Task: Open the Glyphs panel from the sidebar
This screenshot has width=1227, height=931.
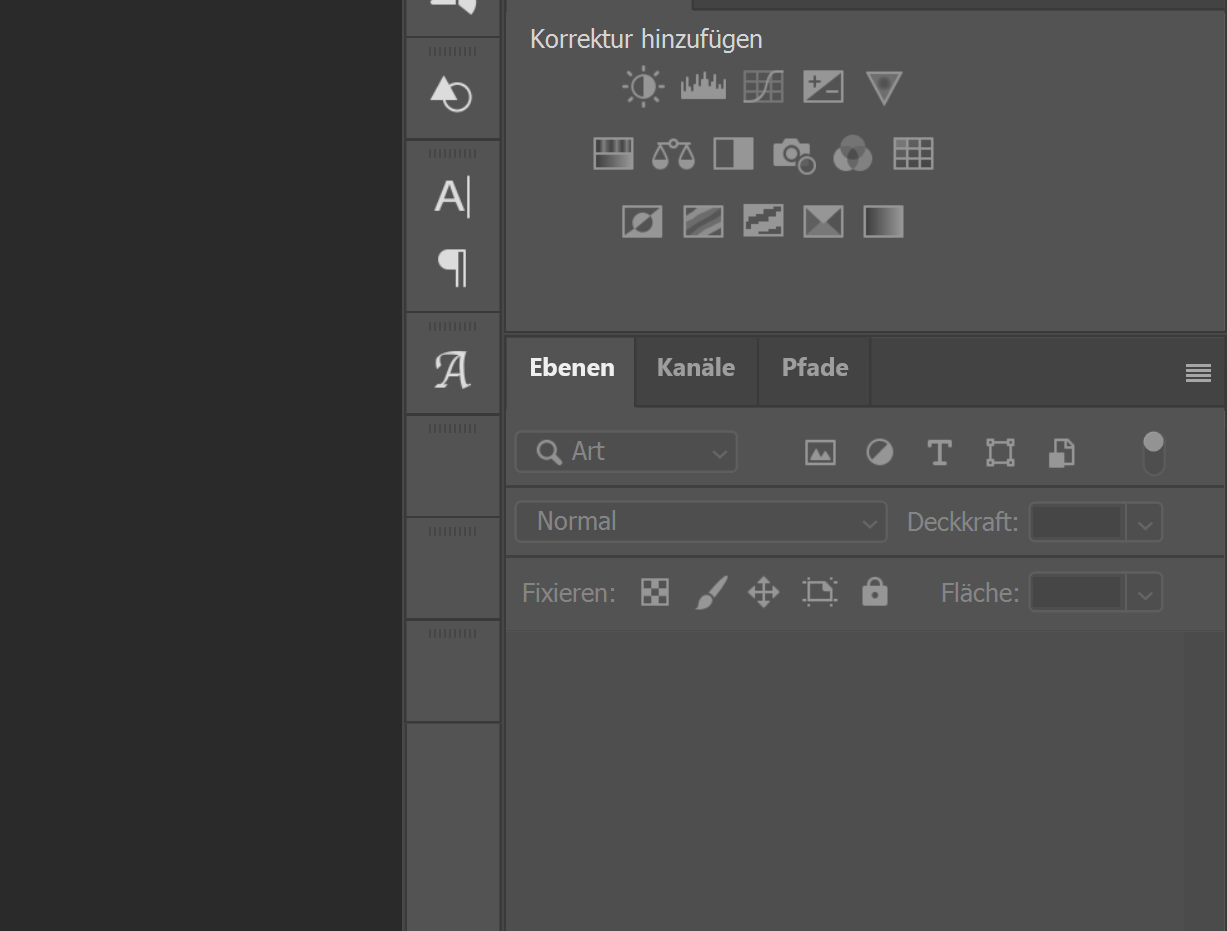Action: pyautogui.click(x=453, y=368)
